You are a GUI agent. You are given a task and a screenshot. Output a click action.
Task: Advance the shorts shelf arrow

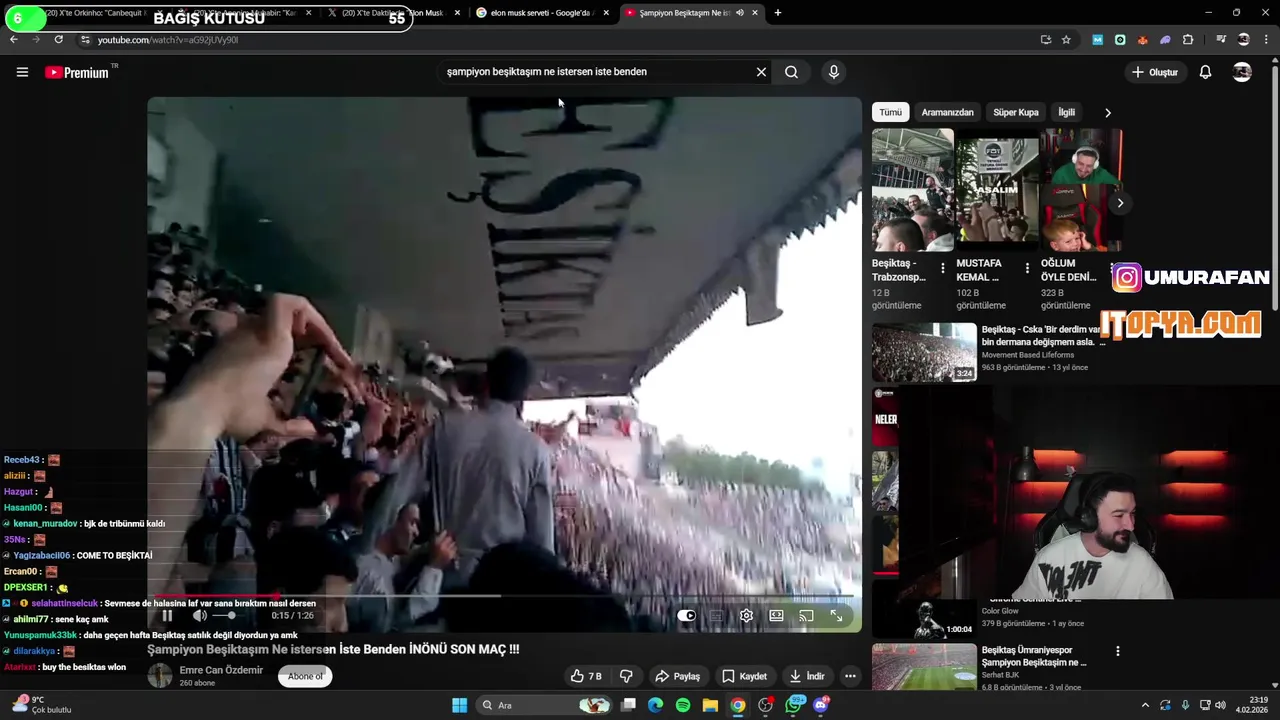click(x=1120, y=203)
